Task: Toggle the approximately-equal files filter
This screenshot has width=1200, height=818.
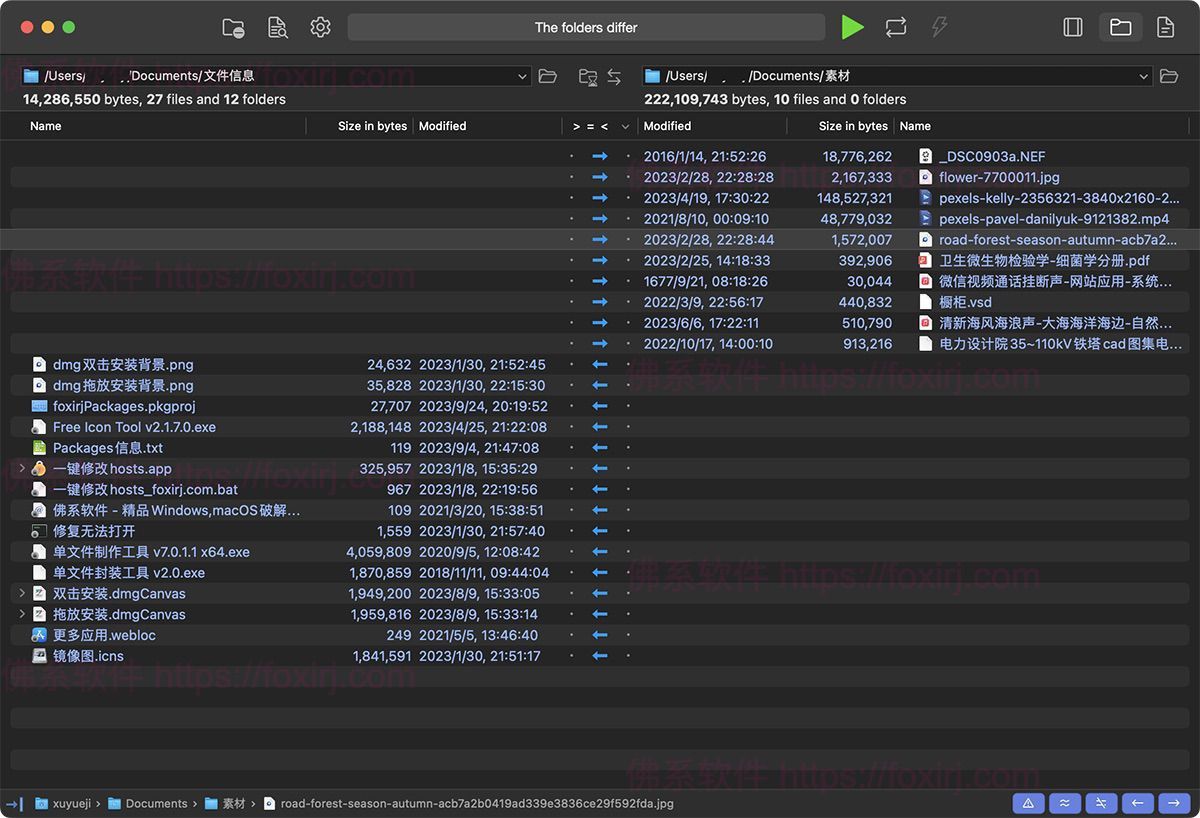Action: click(x=1064, y=803)
